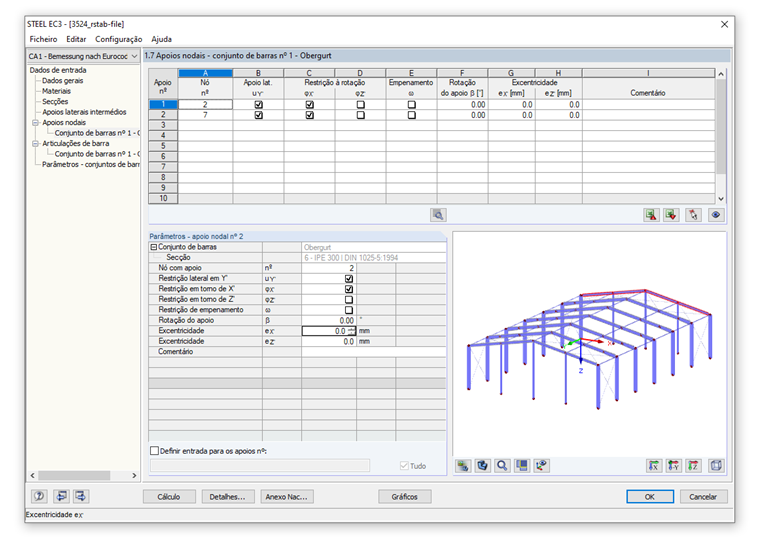Screen dimensions: 760x542
Task: Go to the next input window arrow icon
Action: coord(80,496)
